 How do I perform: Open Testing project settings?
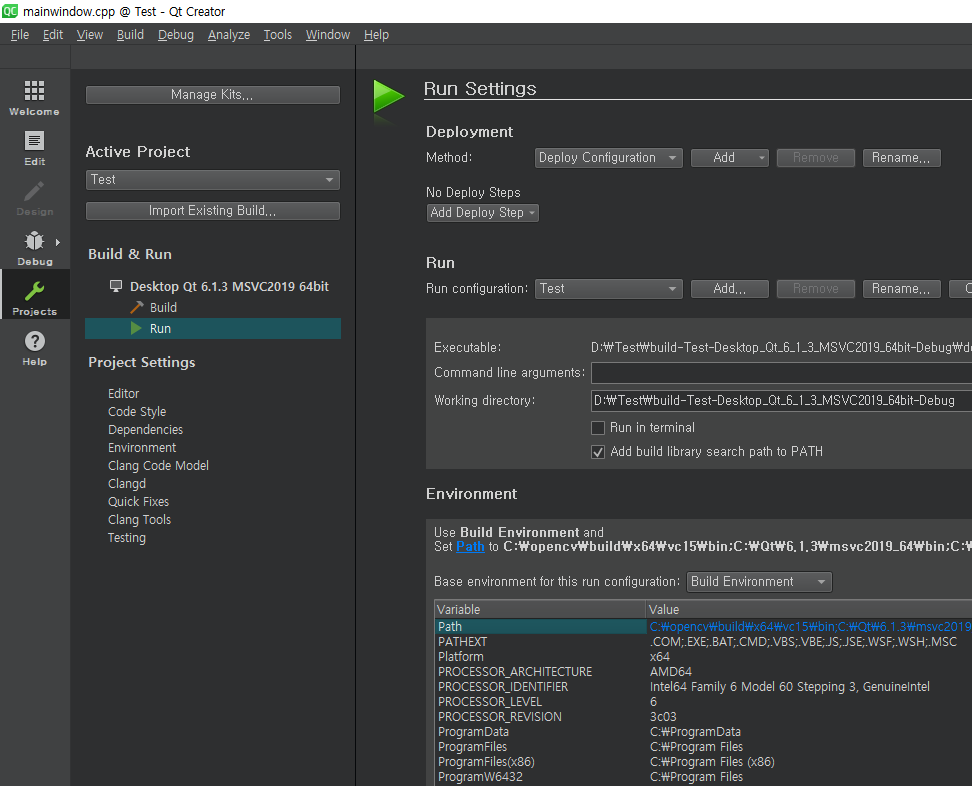[x=126, y=537]
